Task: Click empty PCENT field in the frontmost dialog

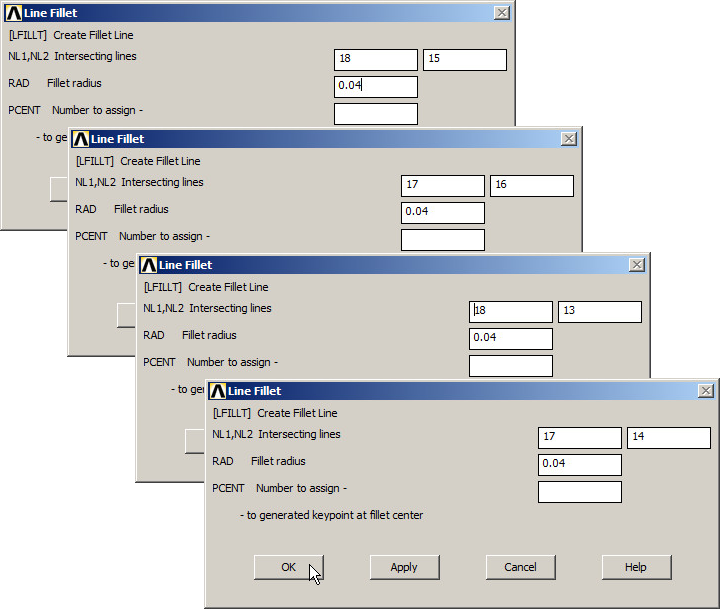Action: pyautogui.click(x=579, y=492)
